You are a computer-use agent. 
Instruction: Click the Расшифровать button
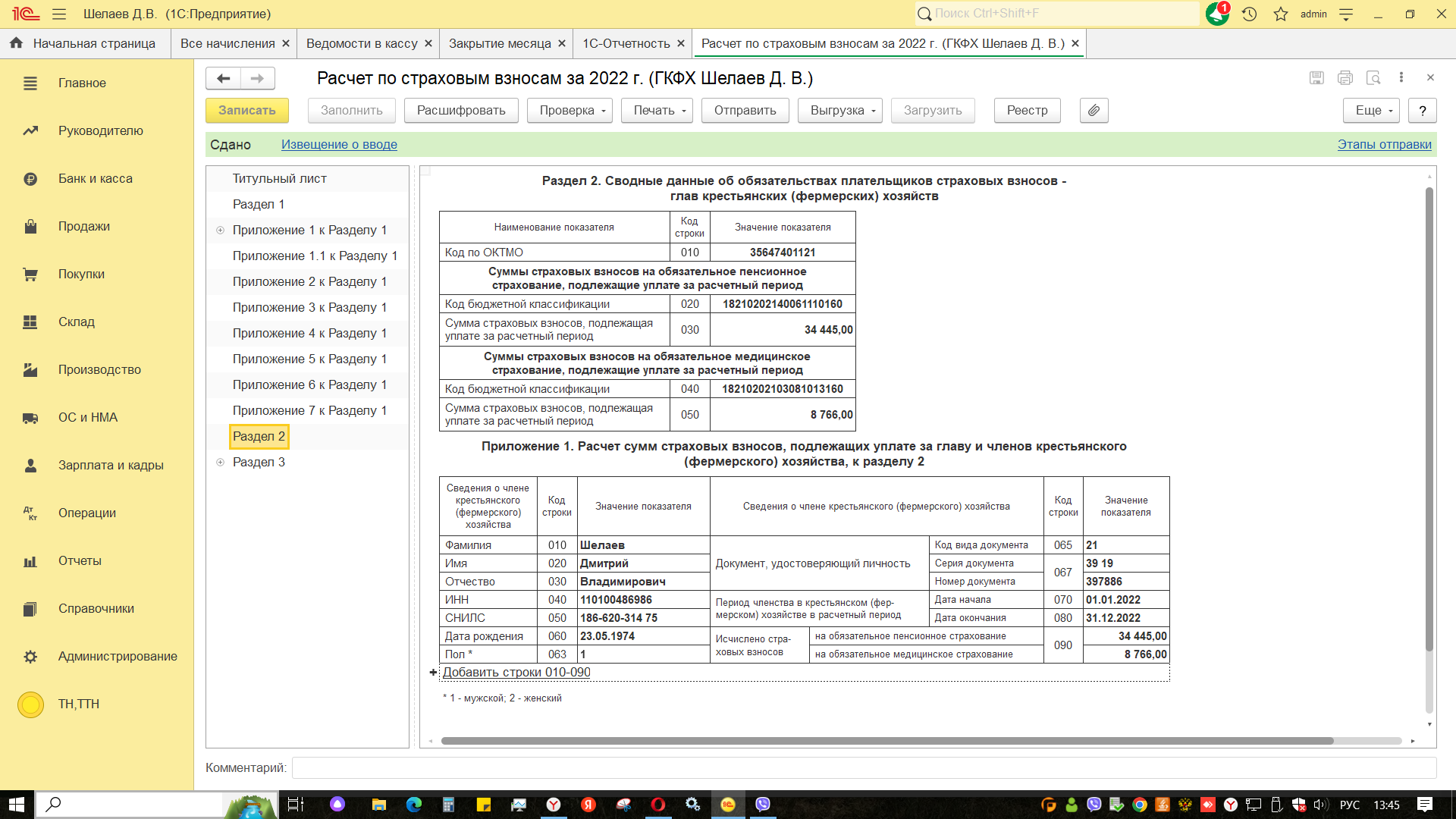click(461, 110)
